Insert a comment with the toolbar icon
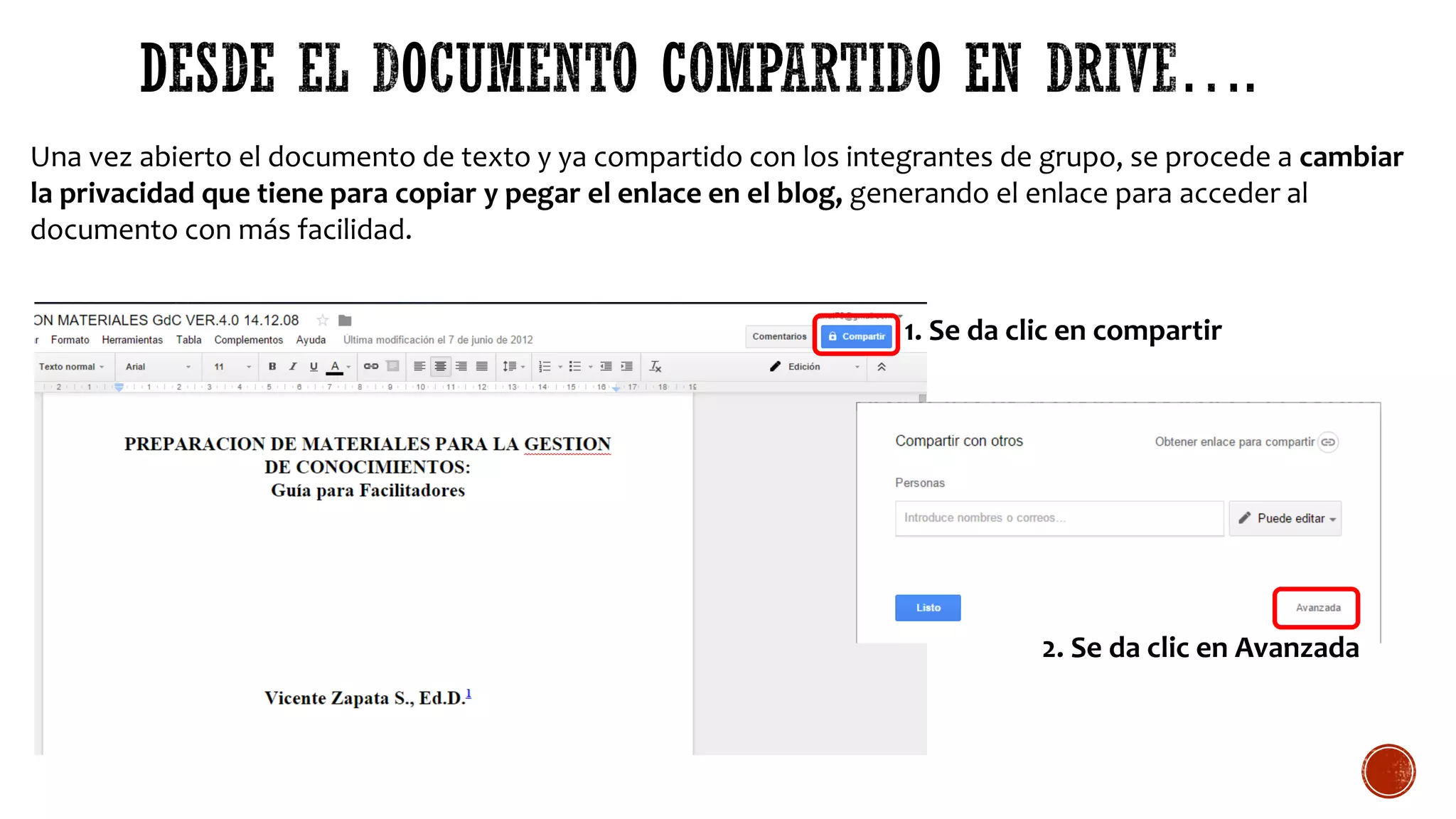The width and height of the screenshot is (1456, 819). pos(392,367)
